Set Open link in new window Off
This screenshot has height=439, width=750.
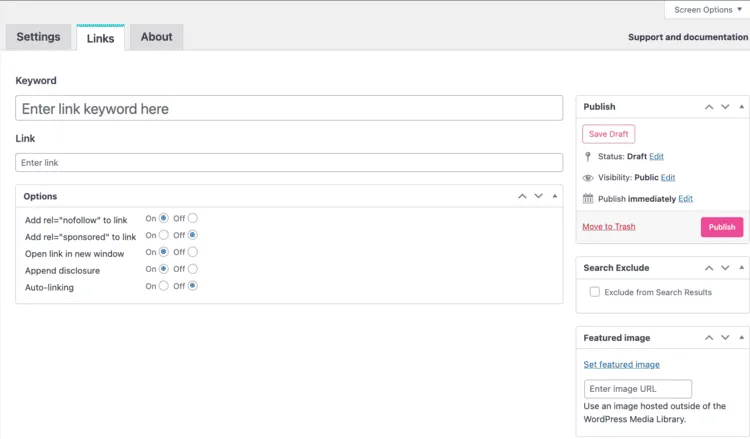(x=192, y=252)
